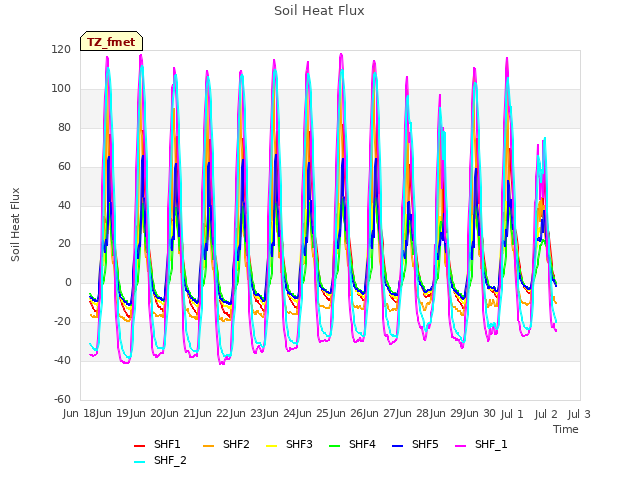Viewport: 640px width, 480px height.
Task: Click the cyan SHF_2 legend swatch
Action: (x=140, y=462)
